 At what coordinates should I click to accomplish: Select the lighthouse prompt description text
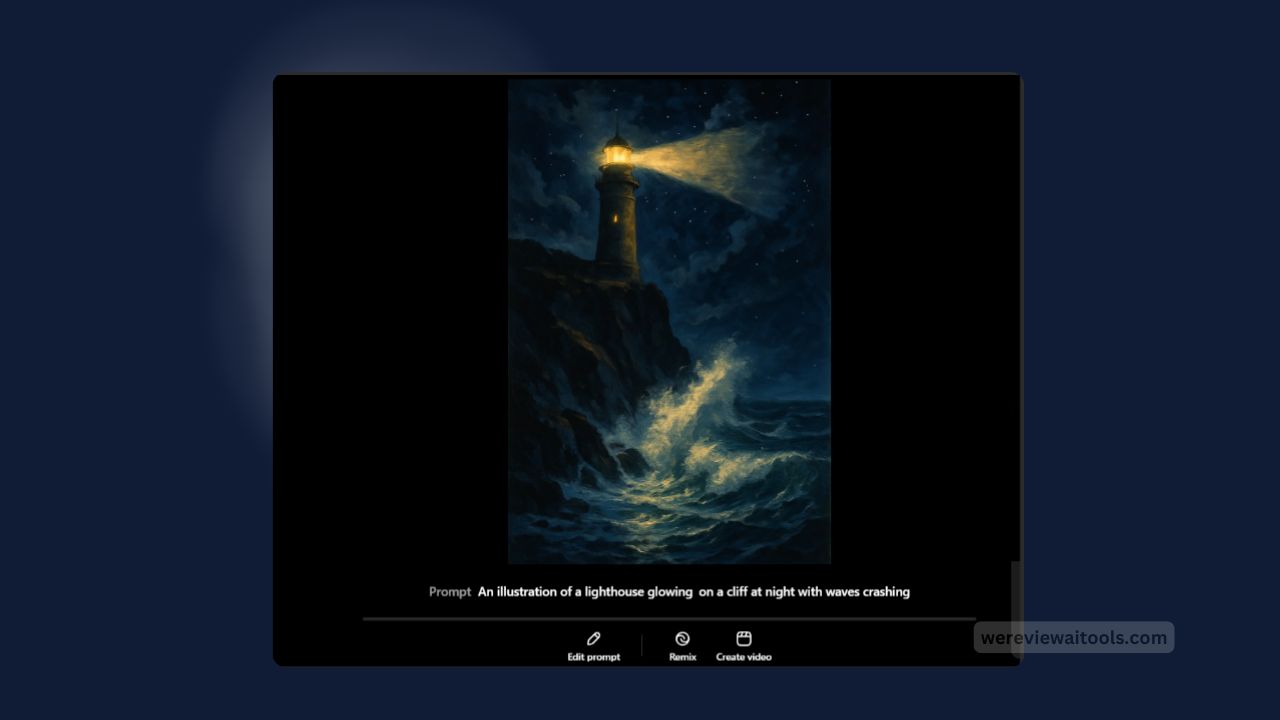694,591
